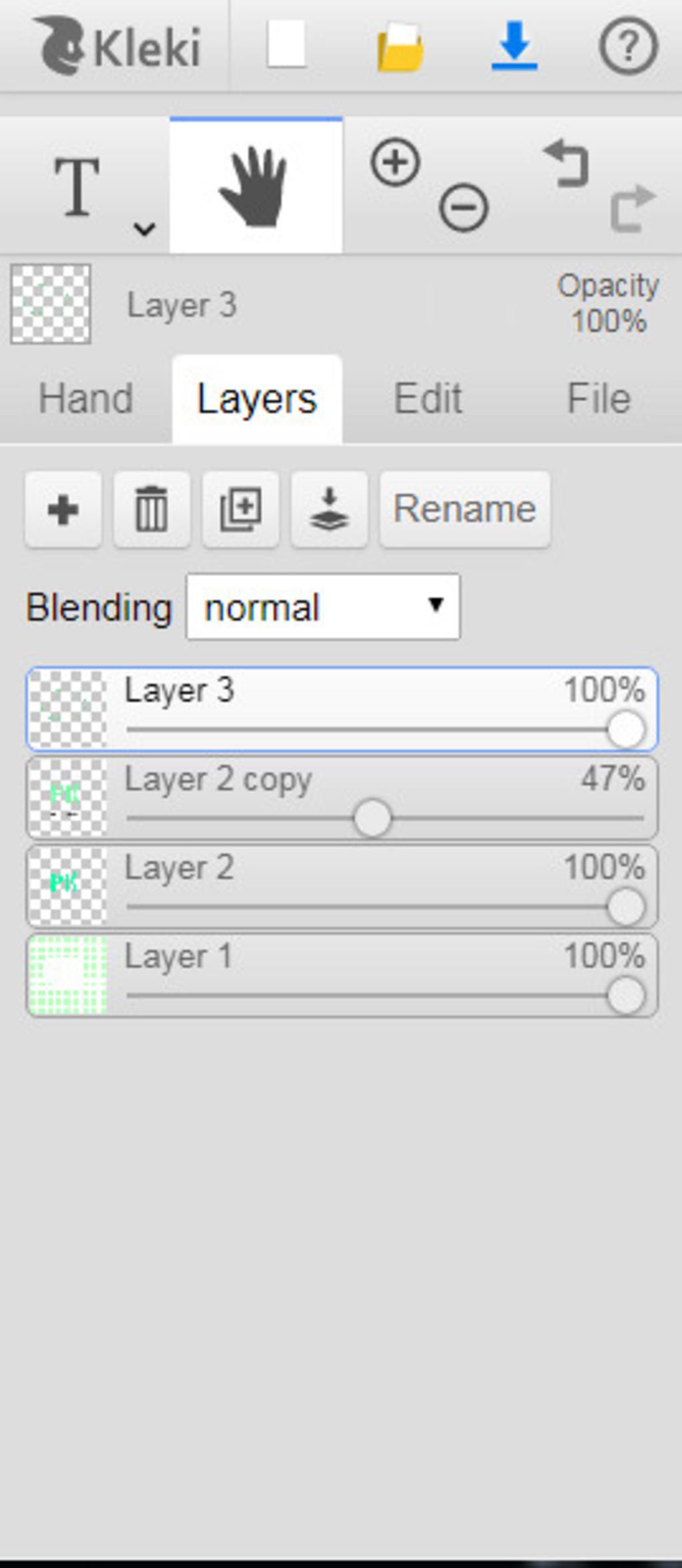Viewport: 682px width, 1568px height.
Task: Add a new layer with plus button
Action: 63,510
